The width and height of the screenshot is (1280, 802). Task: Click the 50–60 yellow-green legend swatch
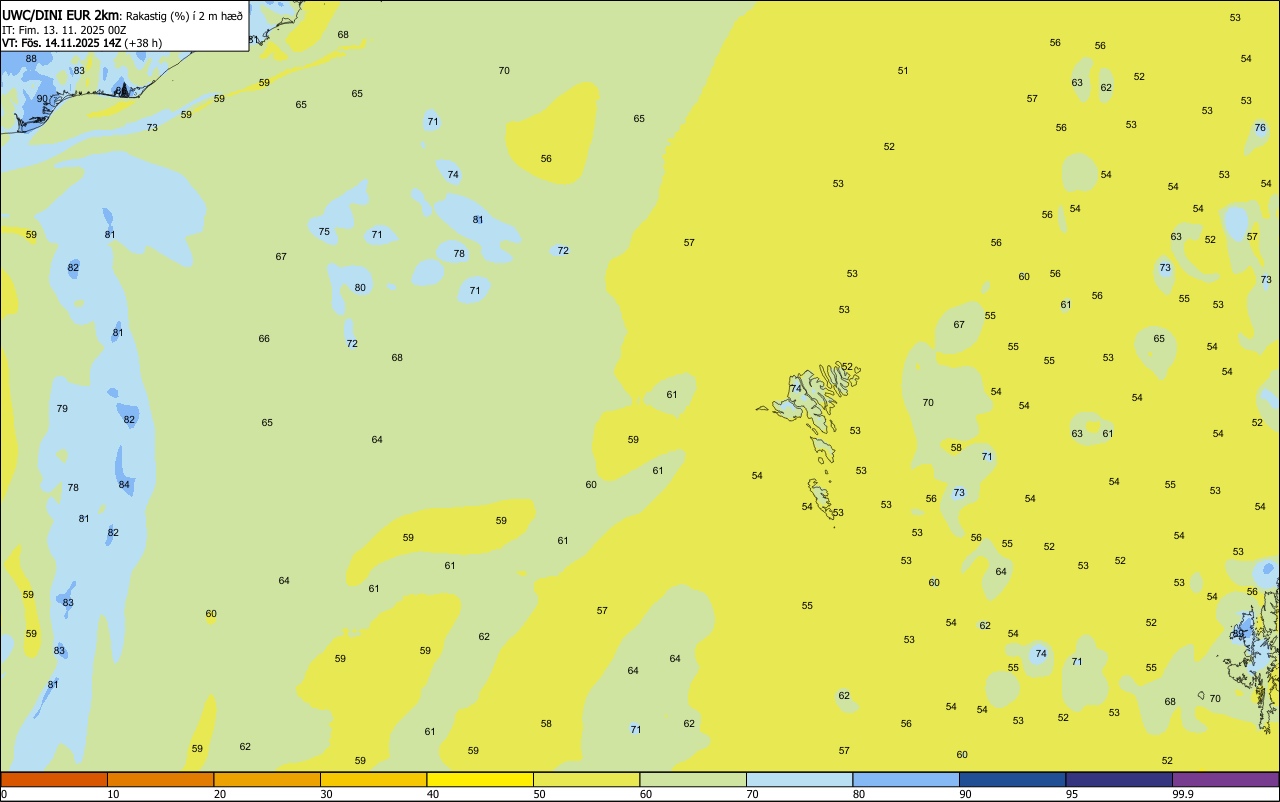click(586, 779)
